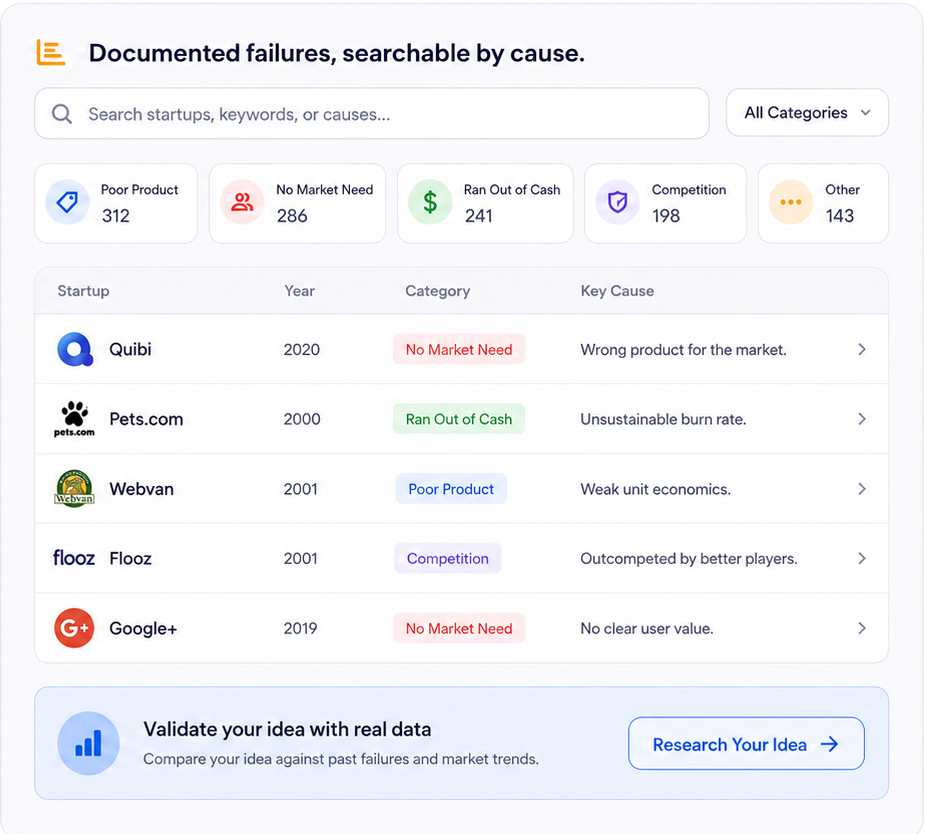Click the blue bar chart icon
The height and width of the screenshot is (834, 925).
pos(88,743)
